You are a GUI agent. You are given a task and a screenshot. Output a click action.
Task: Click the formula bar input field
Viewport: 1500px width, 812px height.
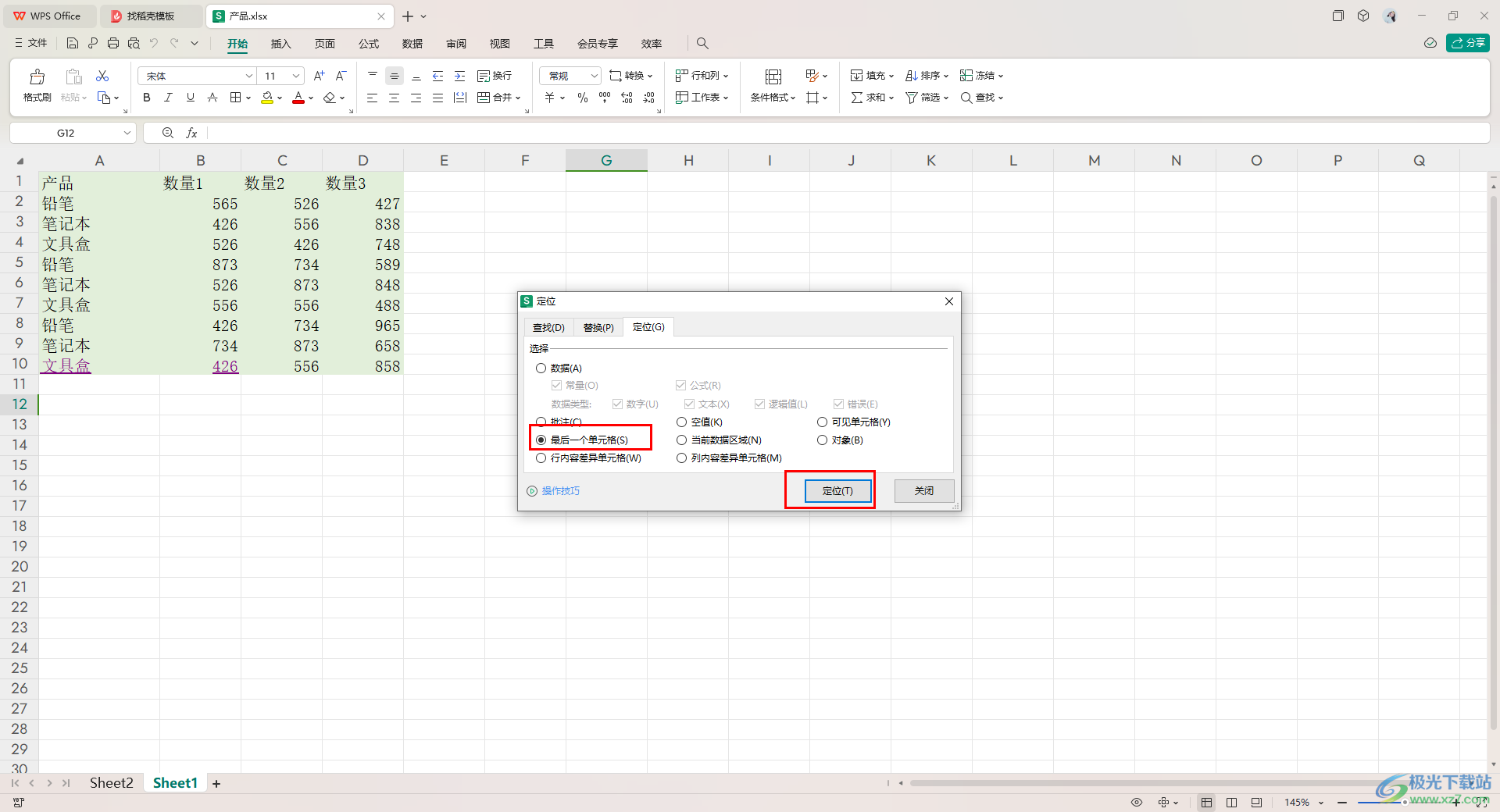point(848,134)
